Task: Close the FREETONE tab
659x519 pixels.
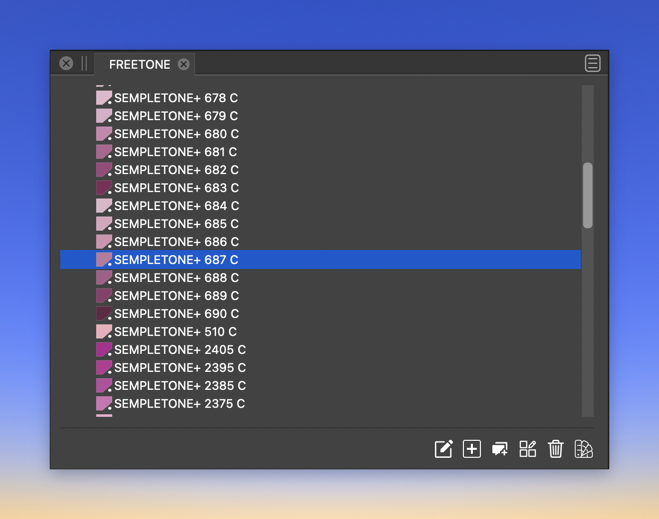Action: (x=183, y=64)
